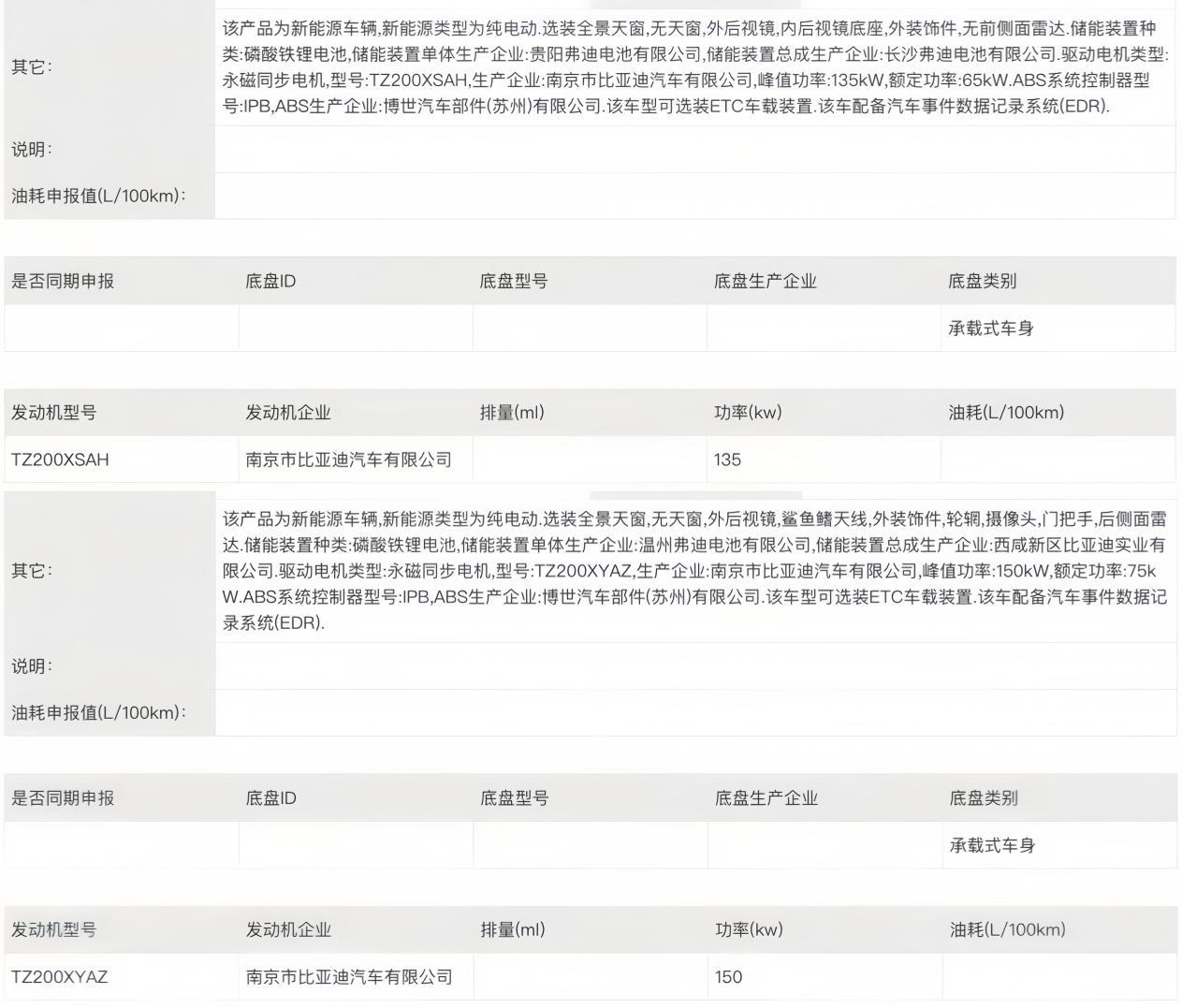Click the TZ200XSAH engine model cell
Image resolution: width=1182 pixels, height=1008 pixels.
click(60, 460)
